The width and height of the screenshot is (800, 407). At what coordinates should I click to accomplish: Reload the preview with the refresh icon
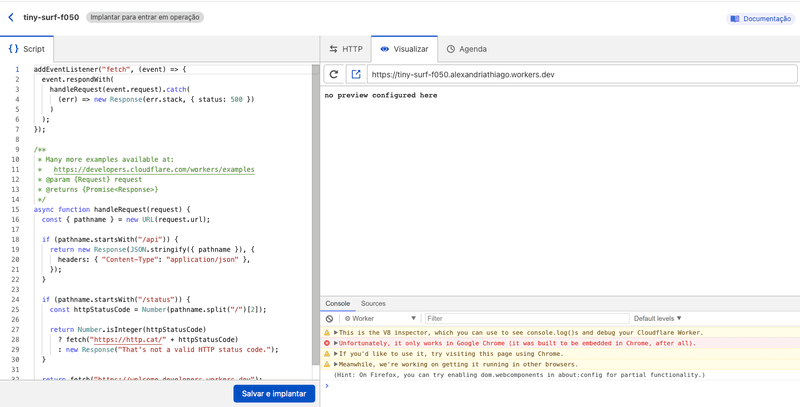pyautogui.click(x=334, y=74)
